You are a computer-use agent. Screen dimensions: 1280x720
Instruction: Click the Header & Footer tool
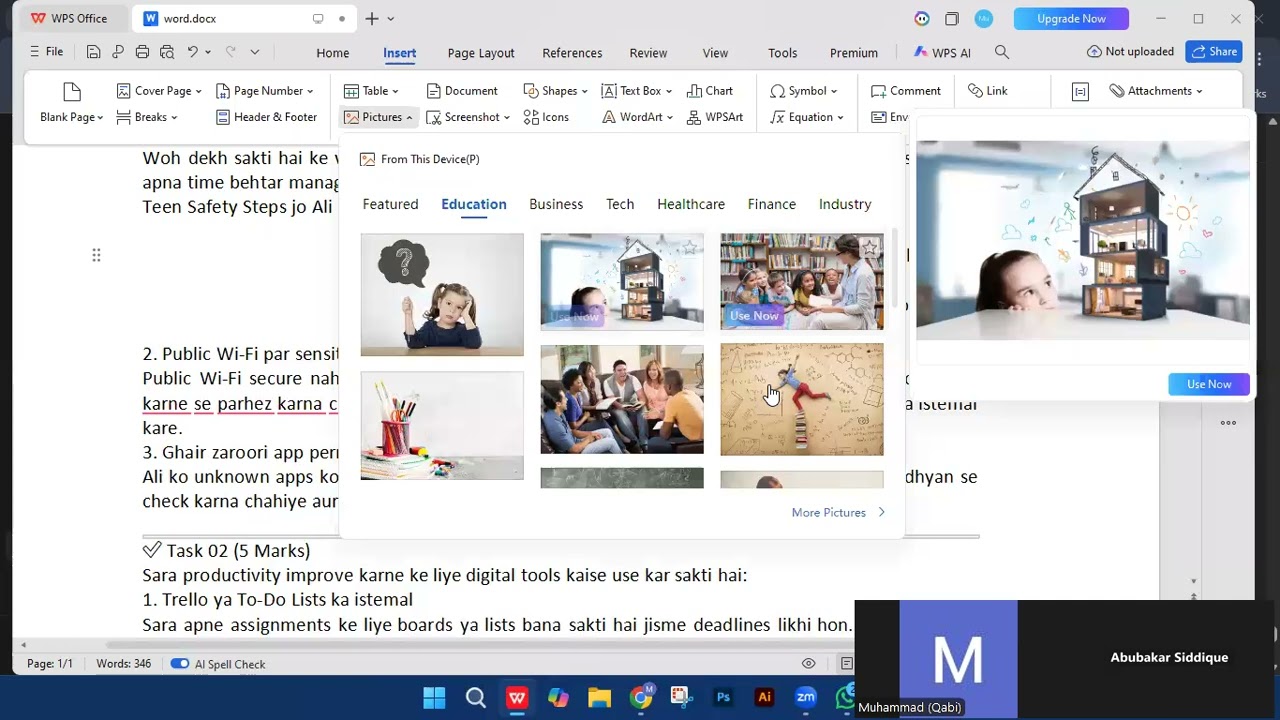click(266, 117)
